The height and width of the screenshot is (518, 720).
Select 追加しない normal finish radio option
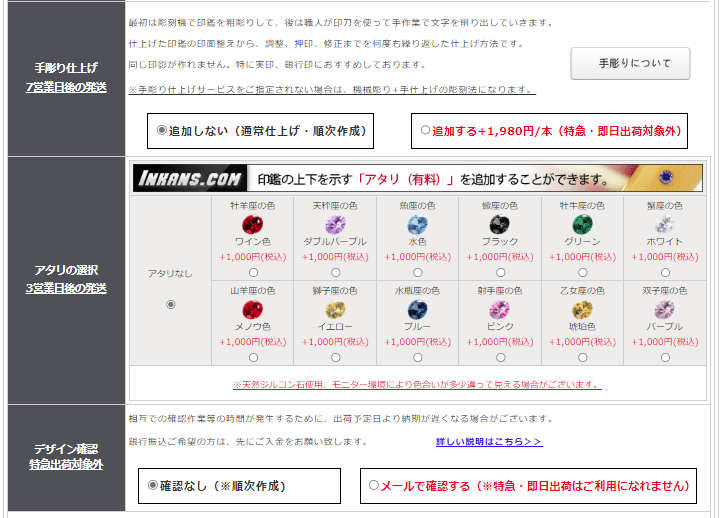click(x=162, y=130)
